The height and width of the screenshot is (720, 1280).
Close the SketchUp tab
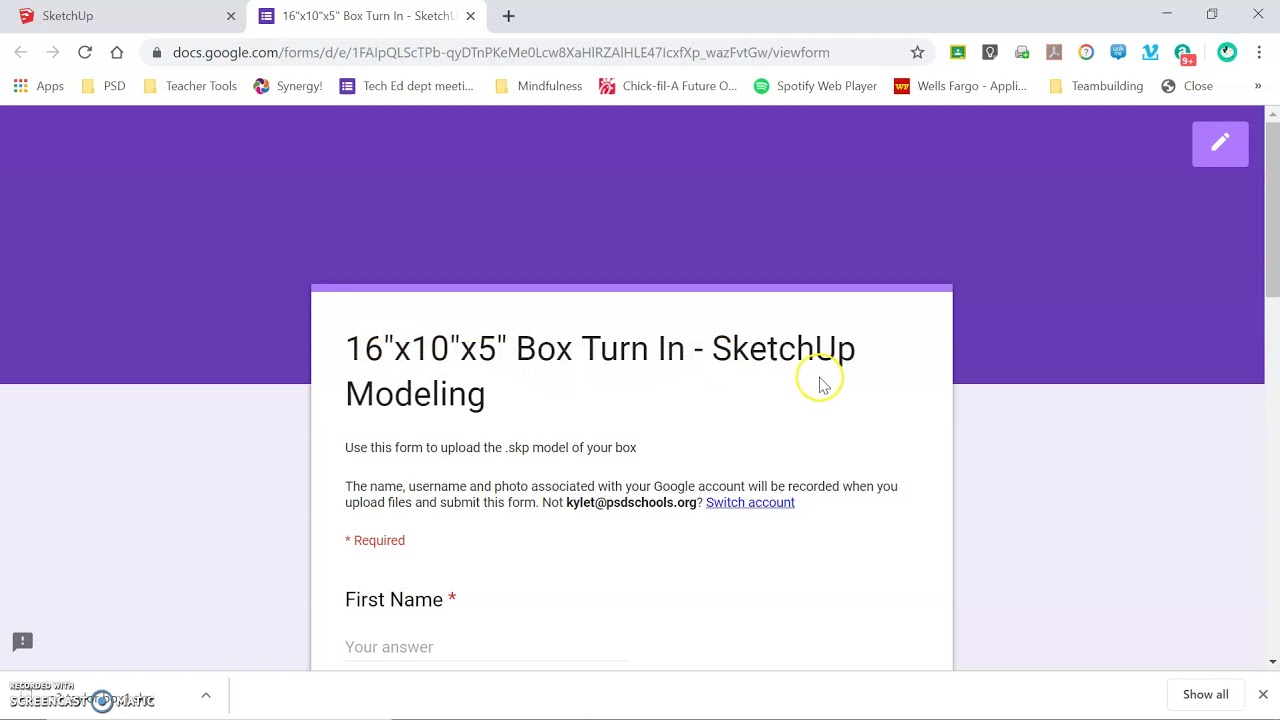point(231,16)
